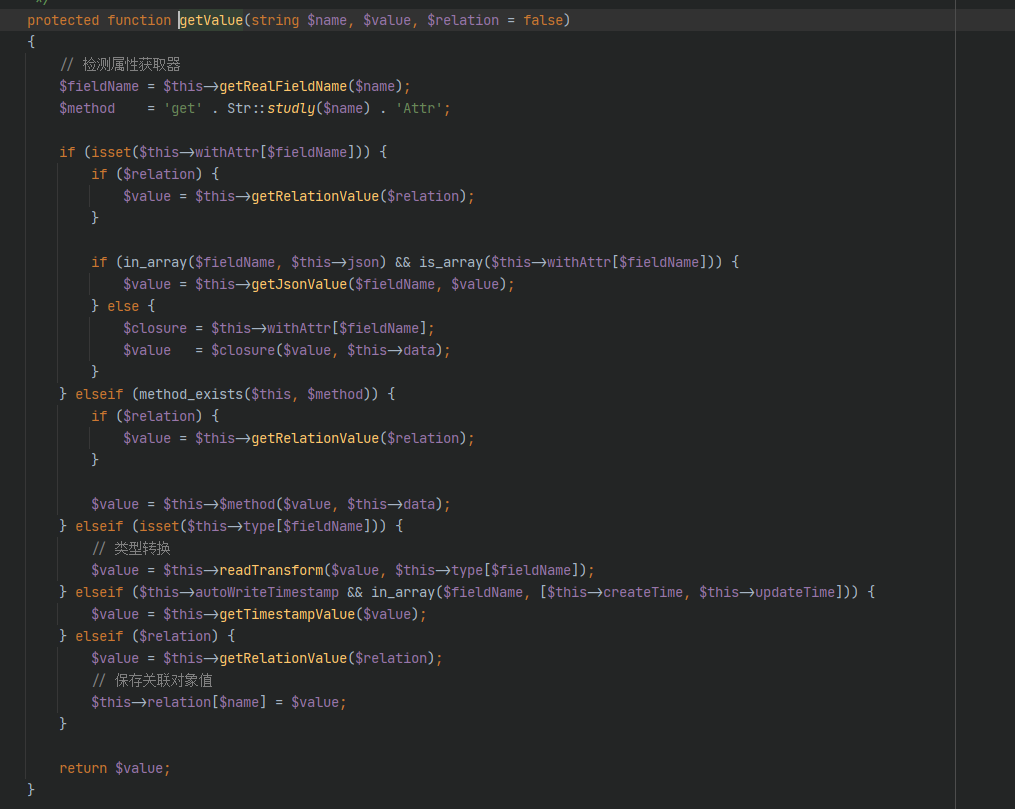The height and width of the screenshot is (809, 1015).
Task: Place cursor on the $fieldName variable
Action: click(x=98, y=86)
